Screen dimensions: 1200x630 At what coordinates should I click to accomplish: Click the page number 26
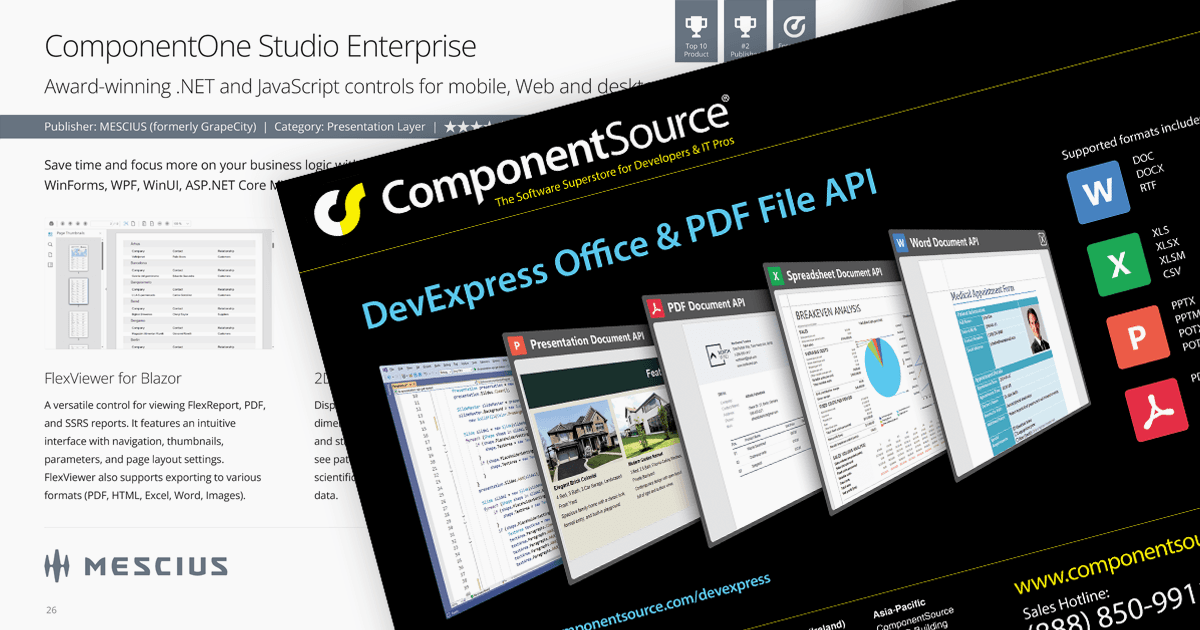51,609
